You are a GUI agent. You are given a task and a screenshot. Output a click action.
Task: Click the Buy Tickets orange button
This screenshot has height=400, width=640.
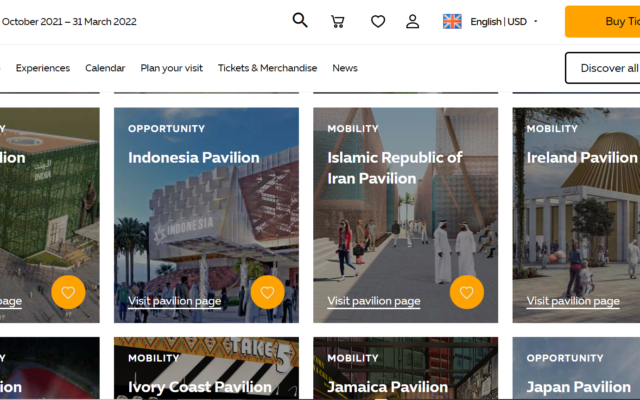click(x=602, y=21)
